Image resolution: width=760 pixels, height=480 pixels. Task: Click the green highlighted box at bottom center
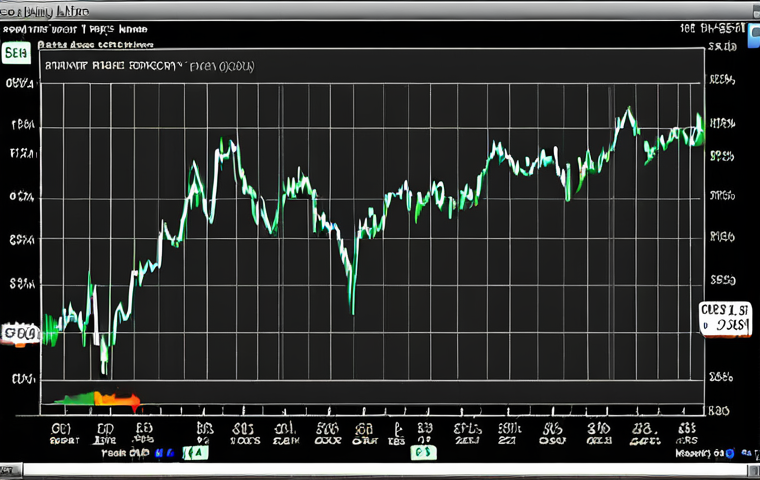coord(423,453)
